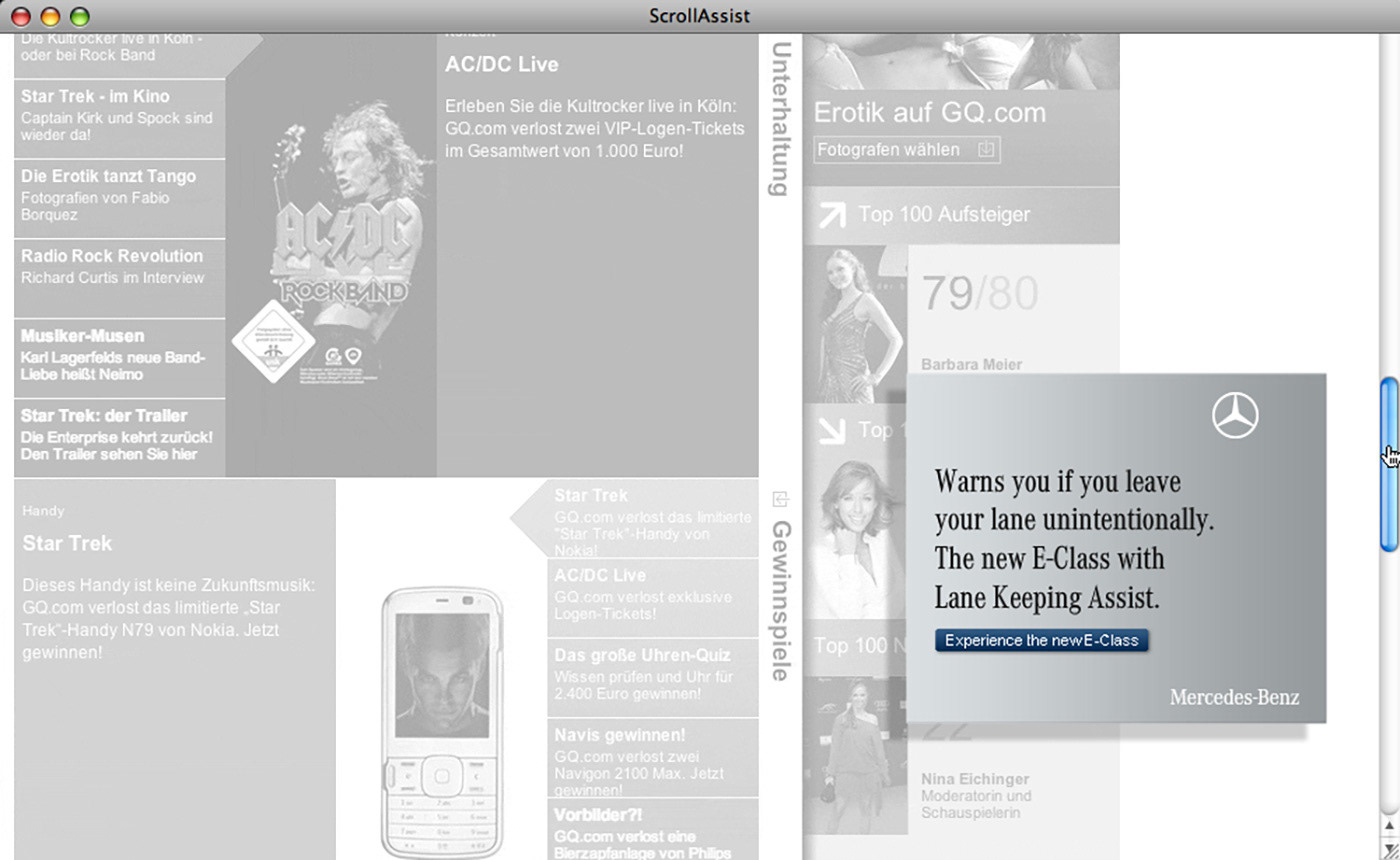Click the small icon above Gewinnspiele label
Screen dimensions: 1400x860
coord(781,498)
